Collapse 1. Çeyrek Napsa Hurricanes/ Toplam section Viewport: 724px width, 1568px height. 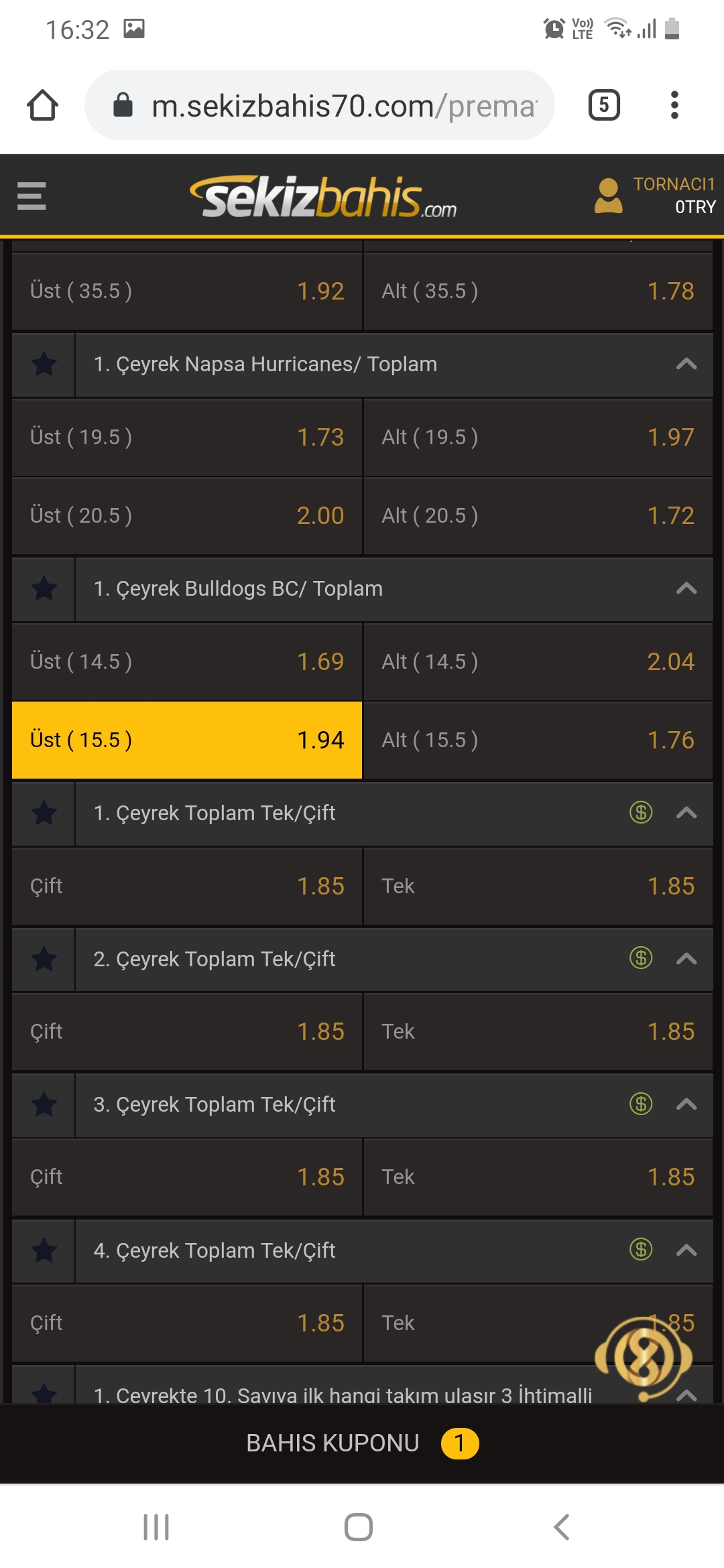point(686,365)
